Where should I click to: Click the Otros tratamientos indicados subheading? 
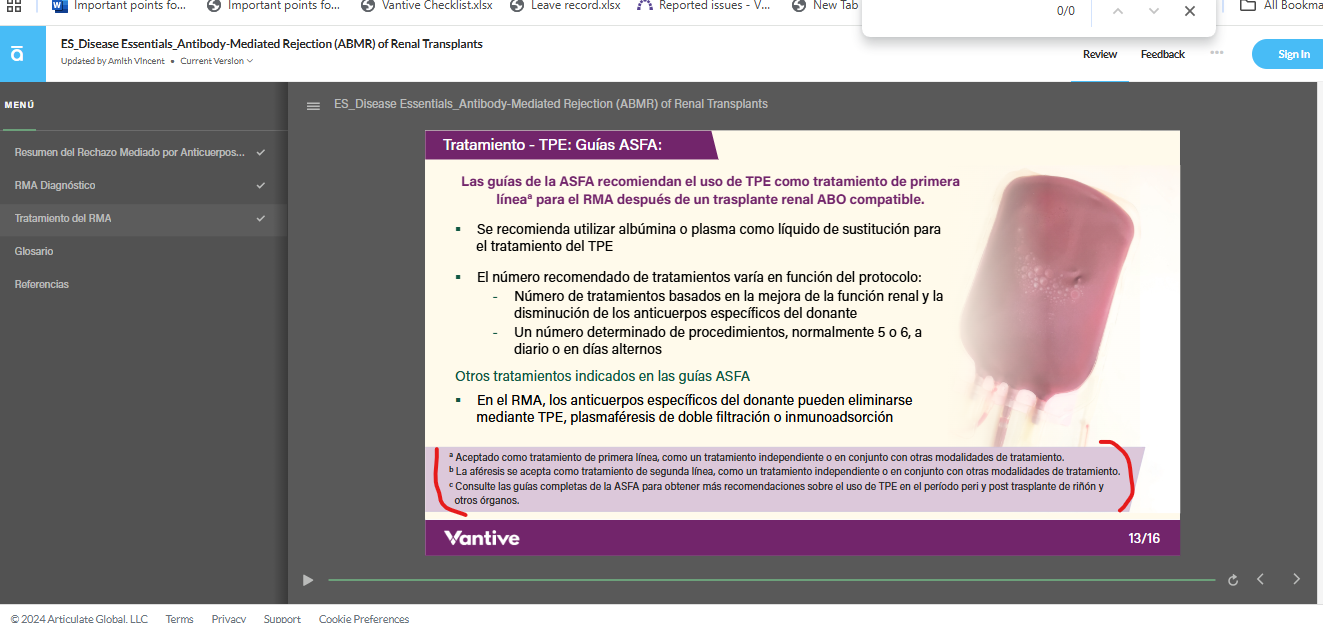(x=602, y=377)
